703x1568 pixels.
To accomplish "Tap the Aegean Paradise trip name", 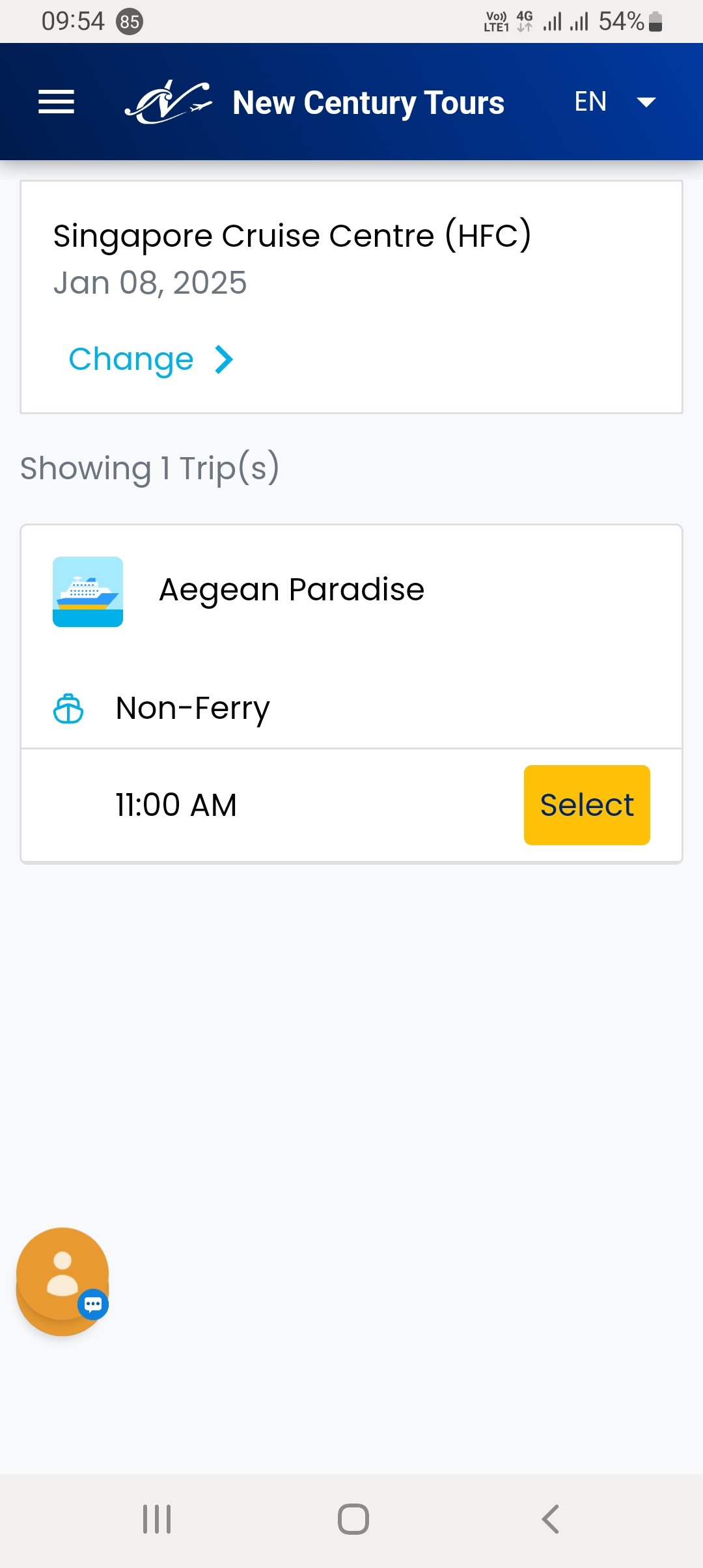I will [292, 590].
